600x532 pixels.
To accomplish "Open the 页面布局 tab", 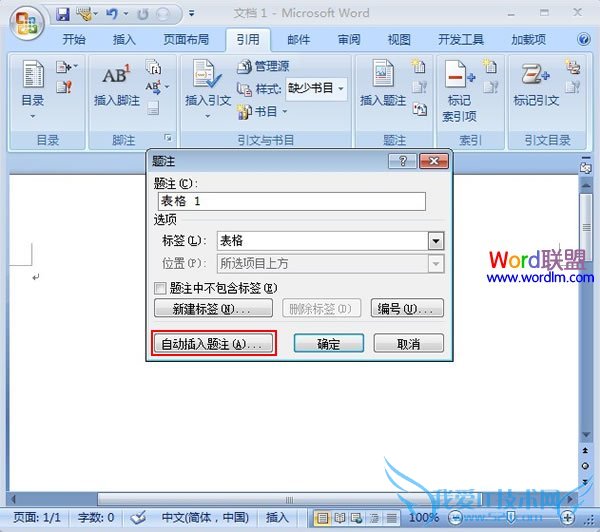I will point(186,39).
